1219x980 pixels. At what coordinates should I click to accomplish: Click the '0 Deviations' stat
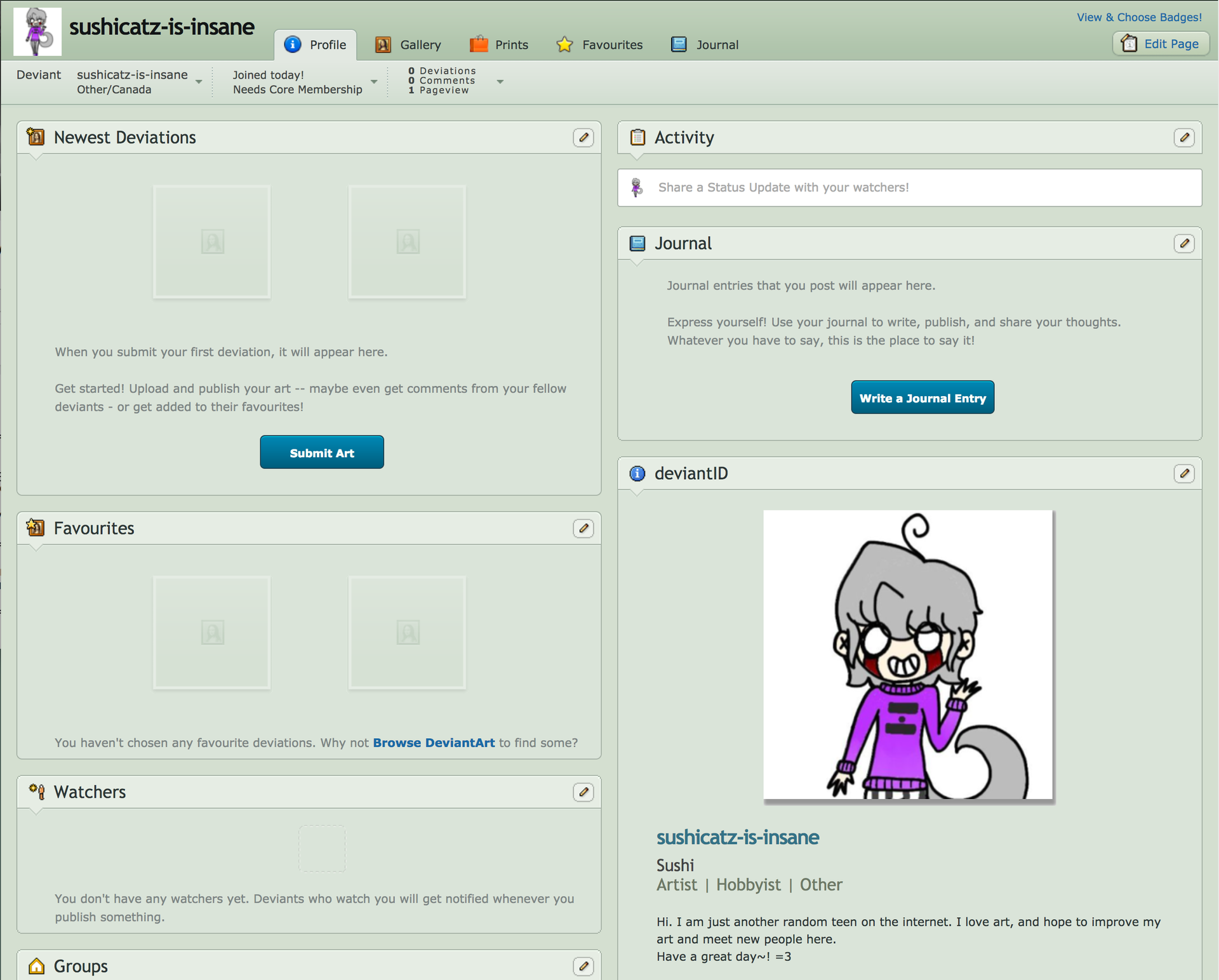[x=442, y=71]
